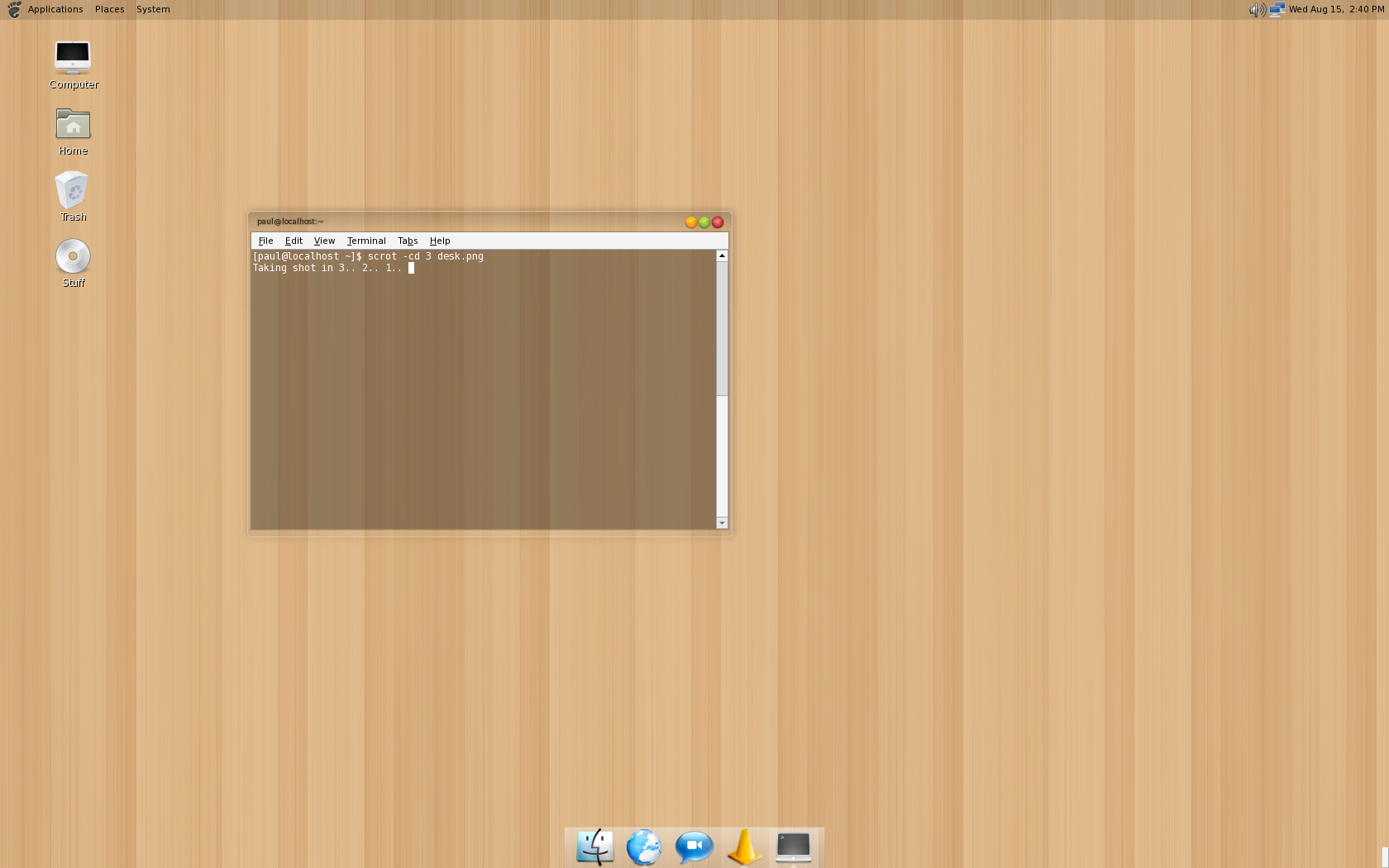Open the volume control speaker icon

click(1257, 10)
